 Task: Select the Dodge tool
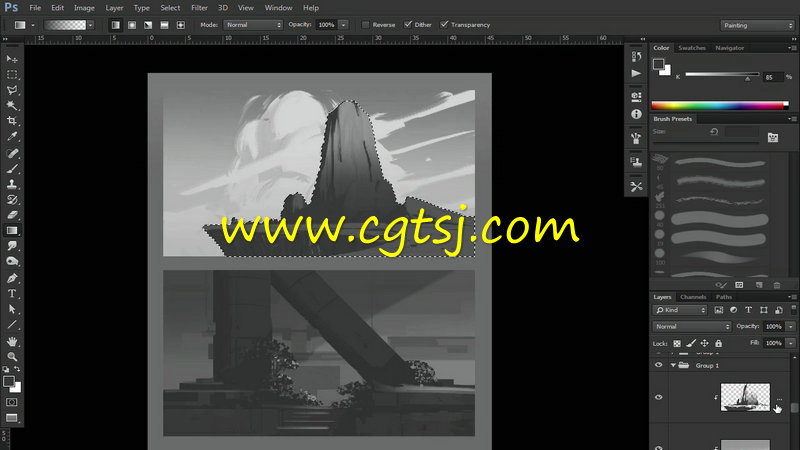click(x=12, y=261)
